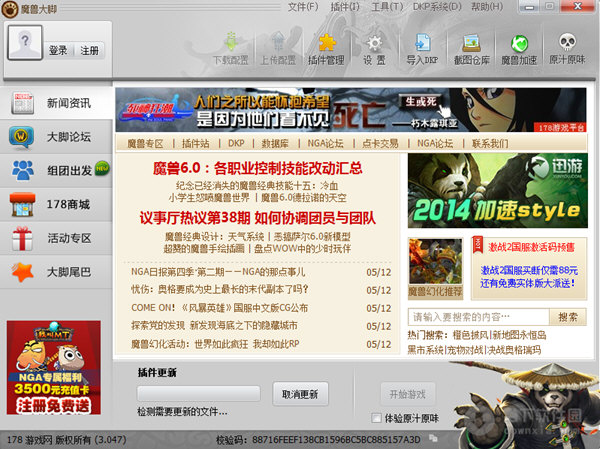600x449 pixels.
Task: Open the 设置 gear settings
Action: pos(374,49)
